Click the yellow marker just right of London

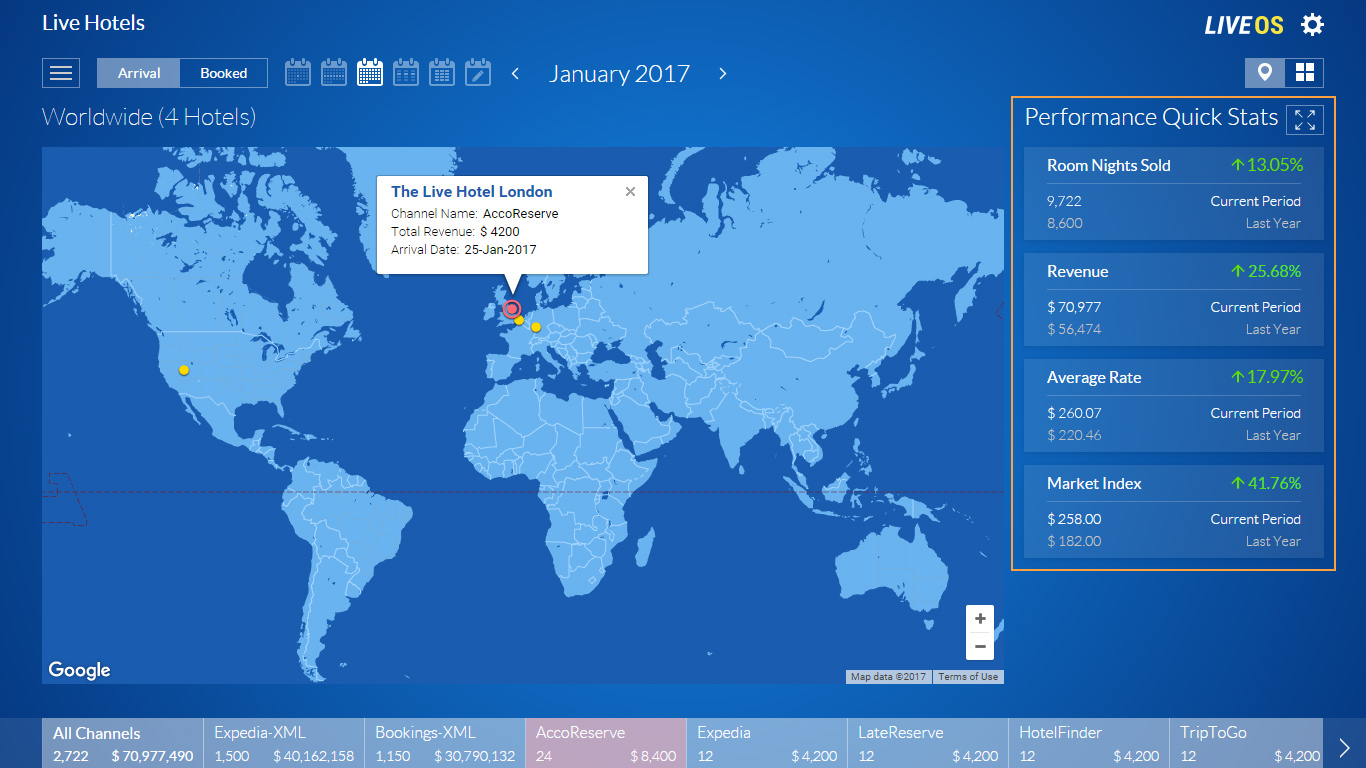(x=519, y=320)
